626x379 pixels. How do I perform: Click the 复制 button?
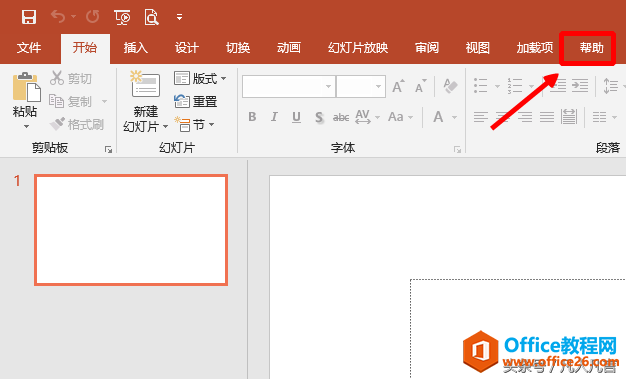pos(71,101)
